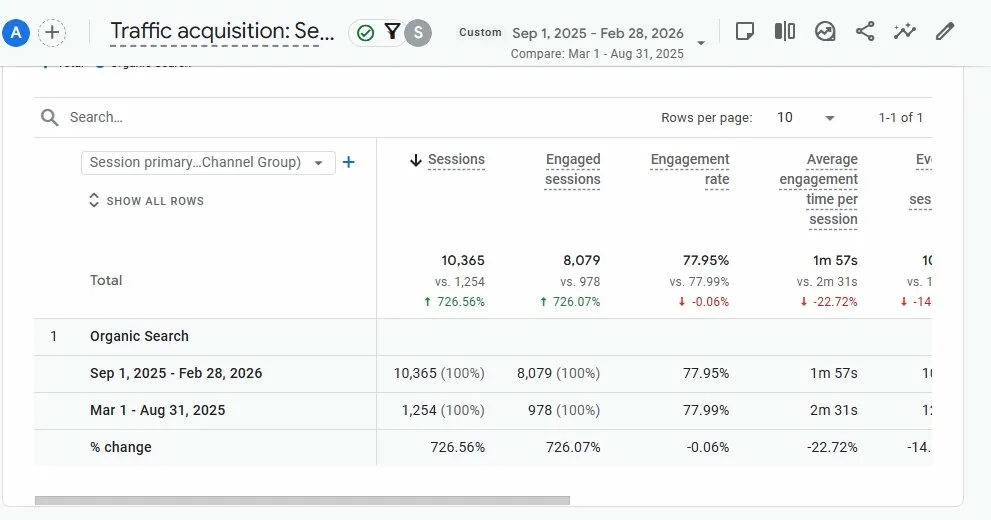Screen dimensions: 991x520
Task: Sort by Average engagement time per session
Action: [818, 190]
